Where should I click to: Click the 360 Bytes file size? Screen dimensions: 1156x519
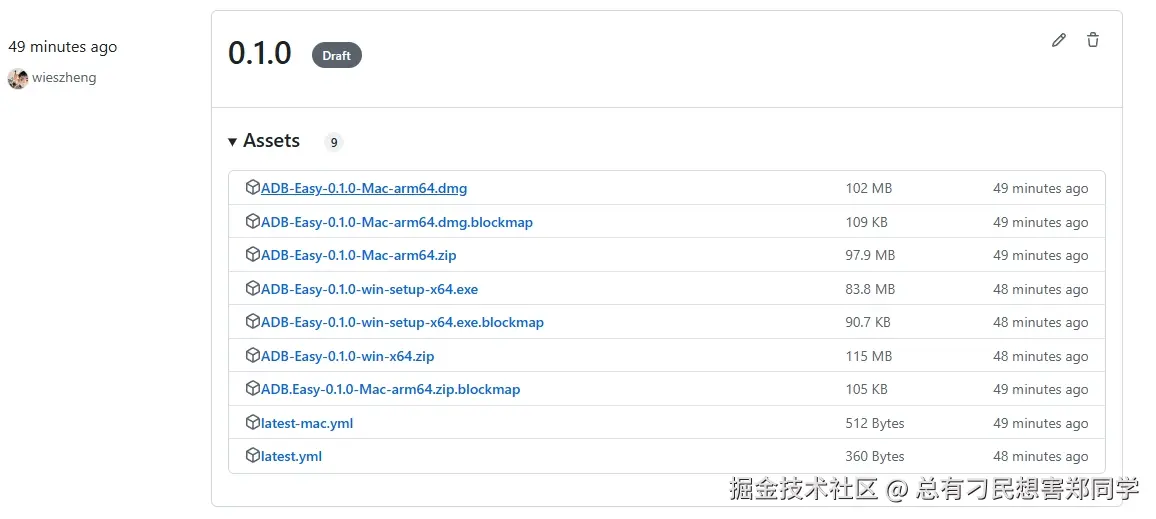(875, 456)
